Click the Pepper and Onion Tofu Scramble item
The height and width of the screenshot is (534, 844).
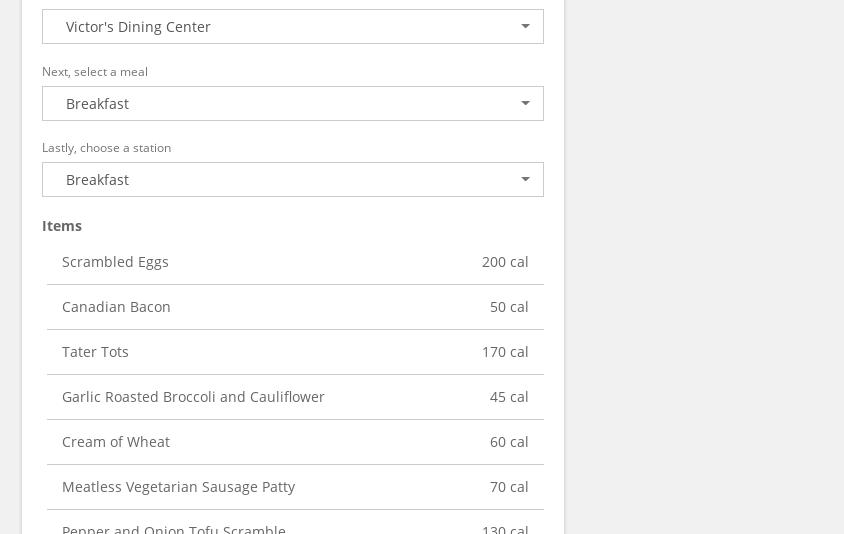tap(174, 528)
